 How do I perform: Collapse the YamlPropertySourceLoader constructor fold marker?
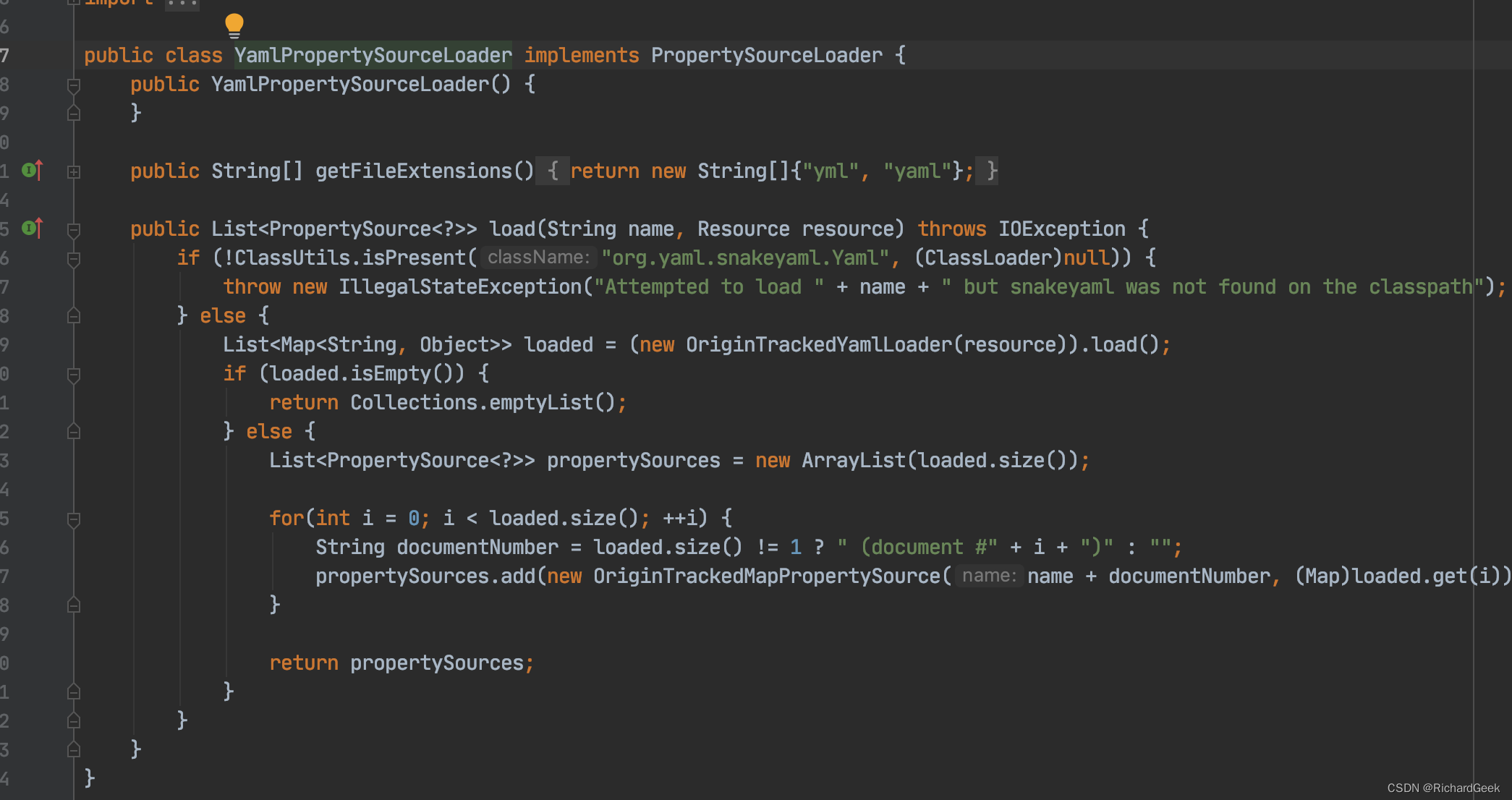pyautogui.click(x=74, y=85)
